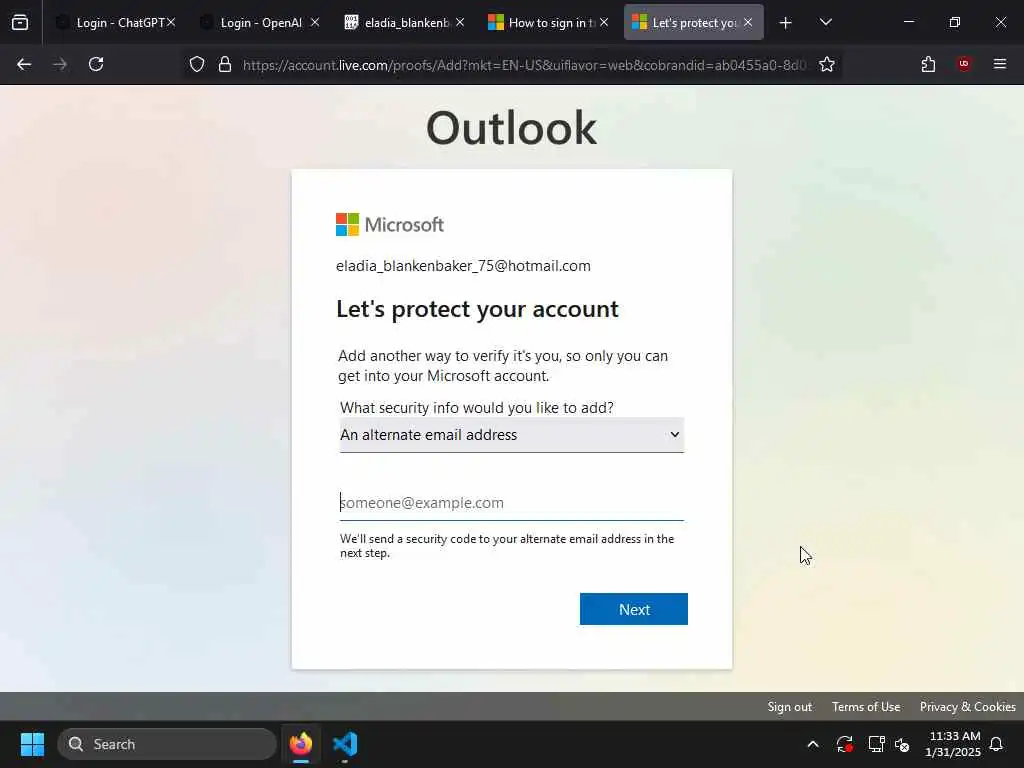This screenshot has width=1024, height=768.
Task: Open uBlock Origin extension icon
Action: point(964,64)
